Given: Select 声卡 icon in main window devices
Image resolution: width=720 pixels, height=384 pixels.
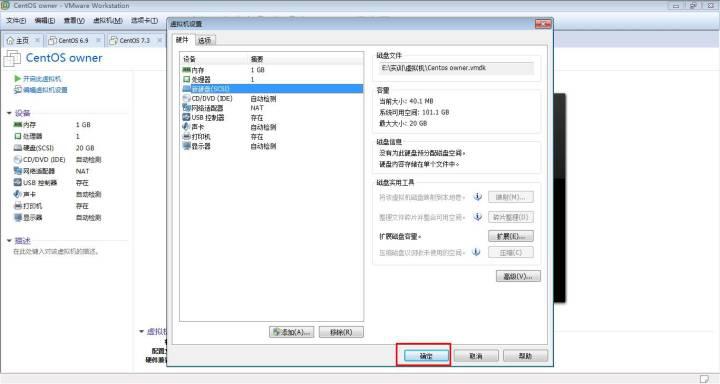Looking at the screenshot, I should (17, 194).
